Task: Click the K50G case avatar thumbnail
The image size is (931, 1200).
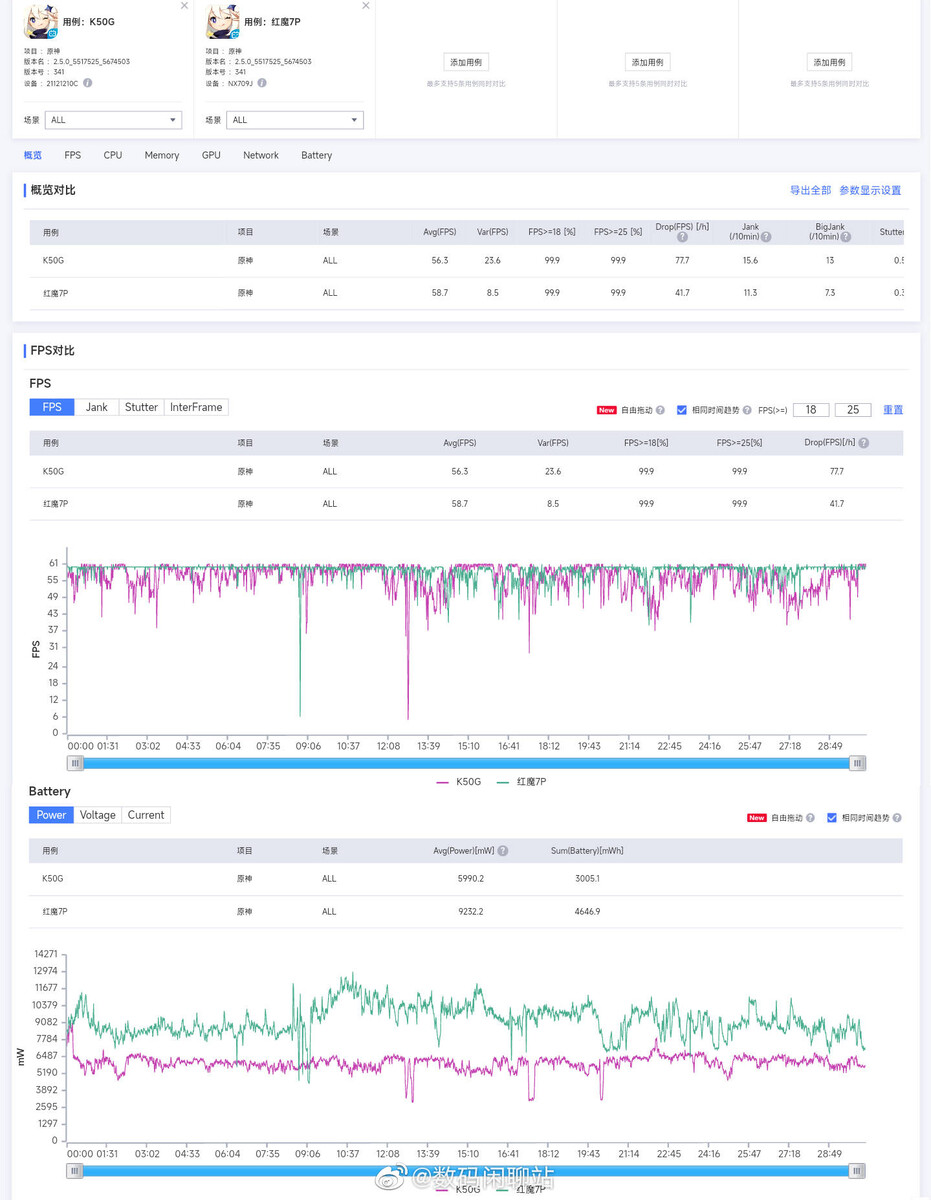Action: tap(40, 21)
